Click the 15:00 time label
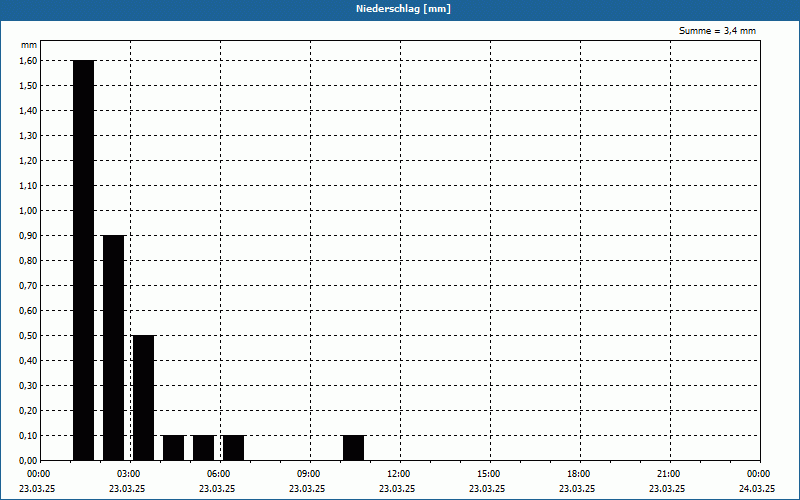800x500 pixels. pos(489,474)
